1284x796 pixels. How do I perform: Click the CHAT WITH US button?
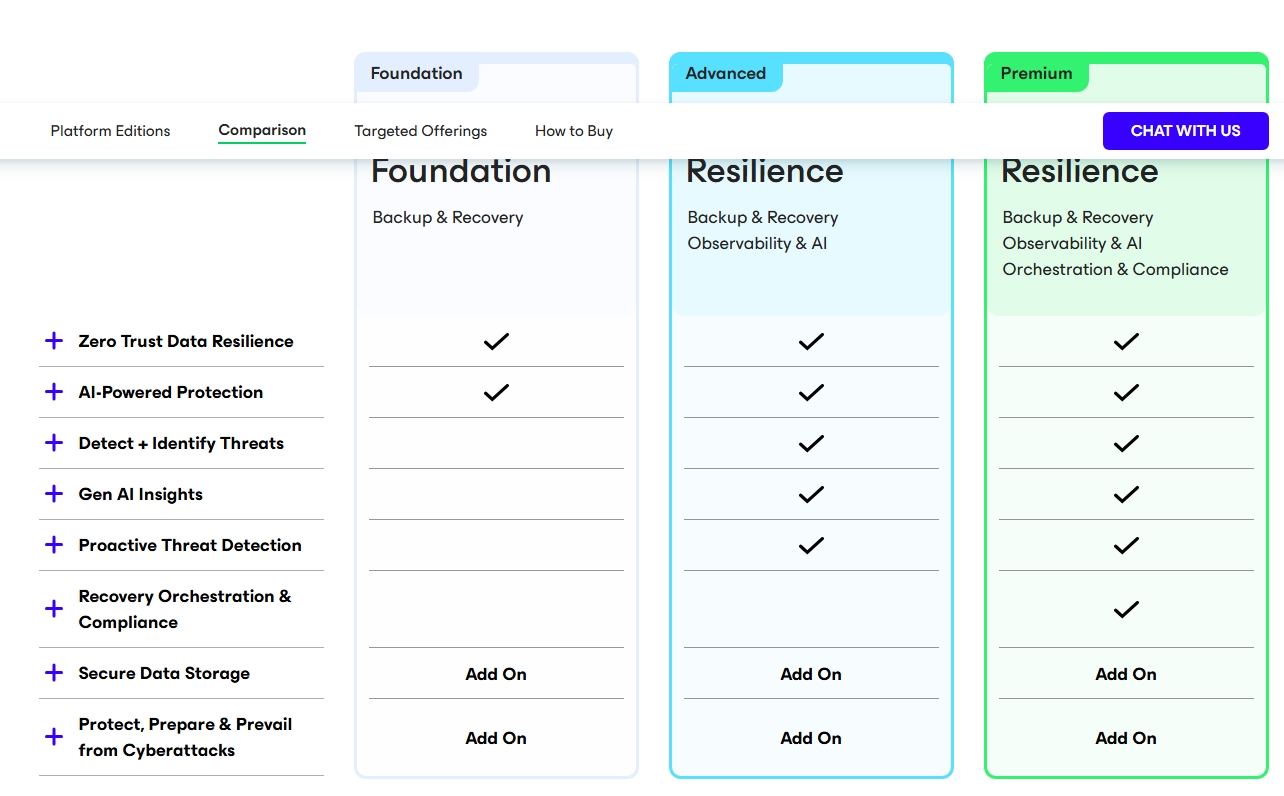(x=1186, y=131)
